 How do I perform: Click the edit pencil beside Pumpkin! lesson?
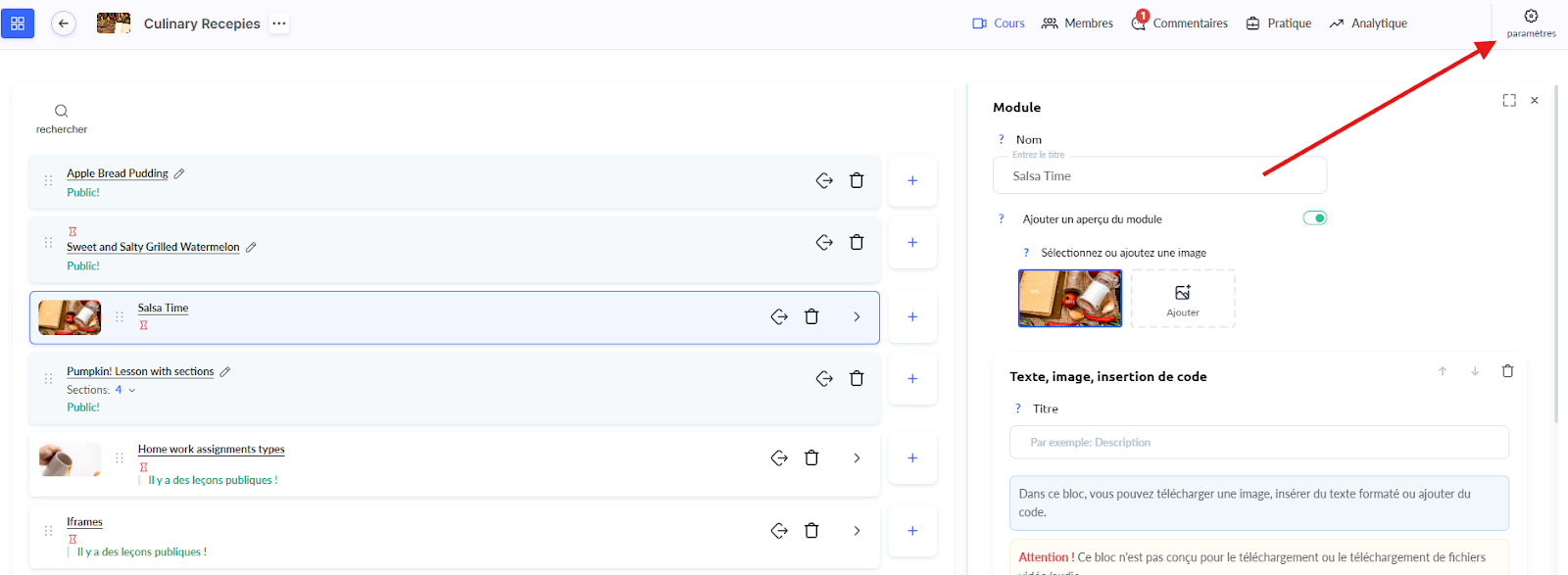(x=225, y=372)
